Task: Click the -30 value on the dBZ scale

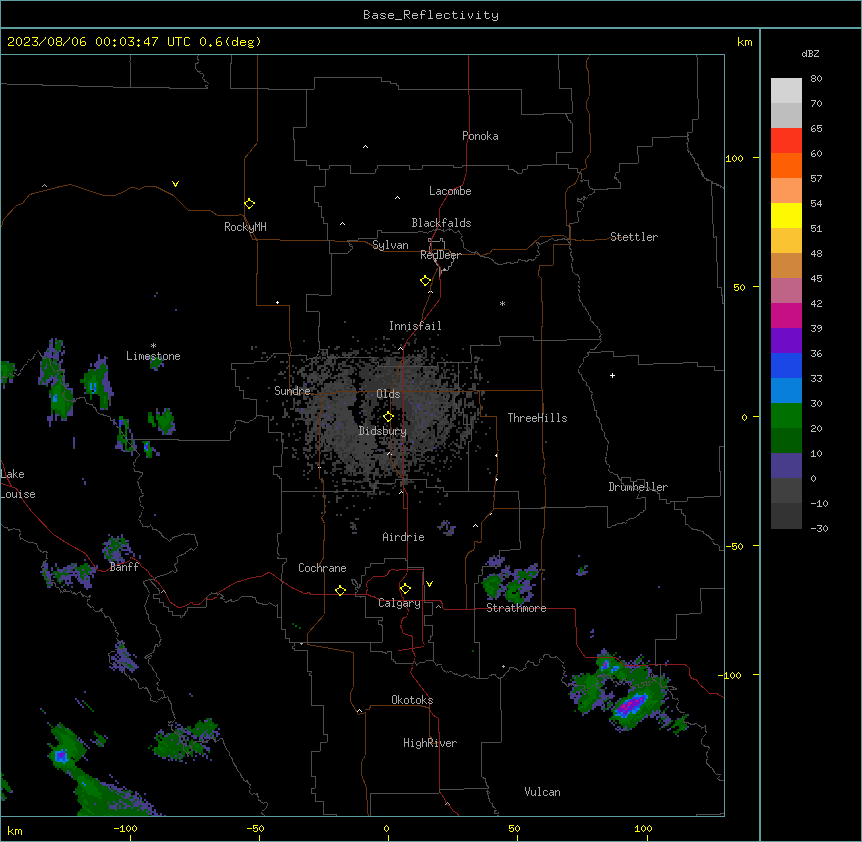Action: coord(819,529)
